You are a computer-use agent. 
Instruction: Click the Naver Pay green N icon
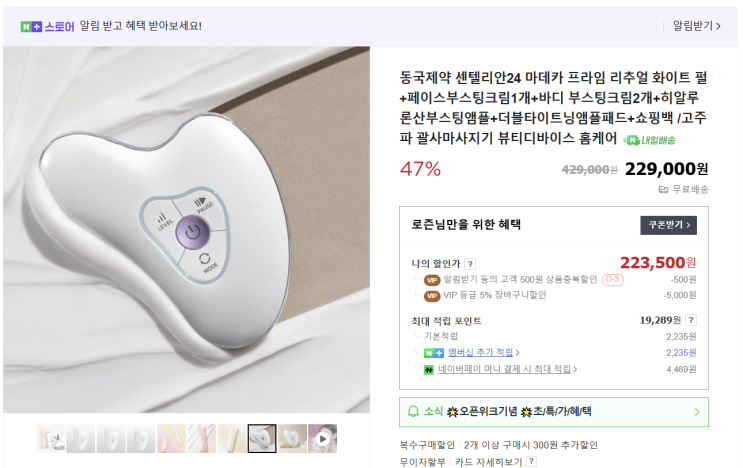click(x=429, y=369)
